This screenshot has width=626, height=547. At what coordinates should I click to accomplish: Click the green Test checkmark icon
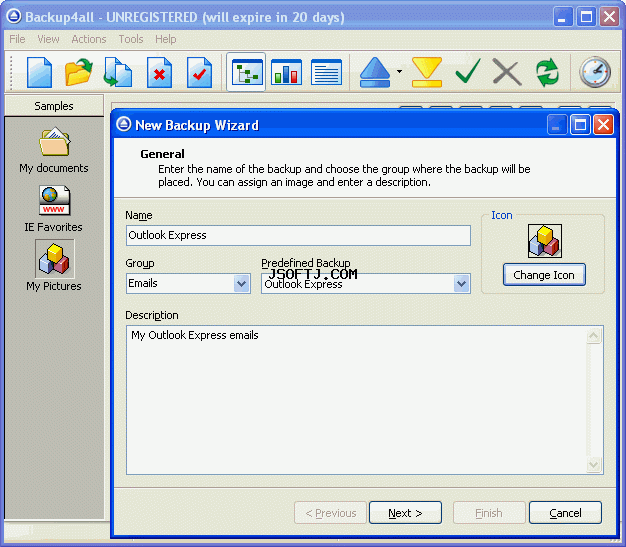pos(468,71)
